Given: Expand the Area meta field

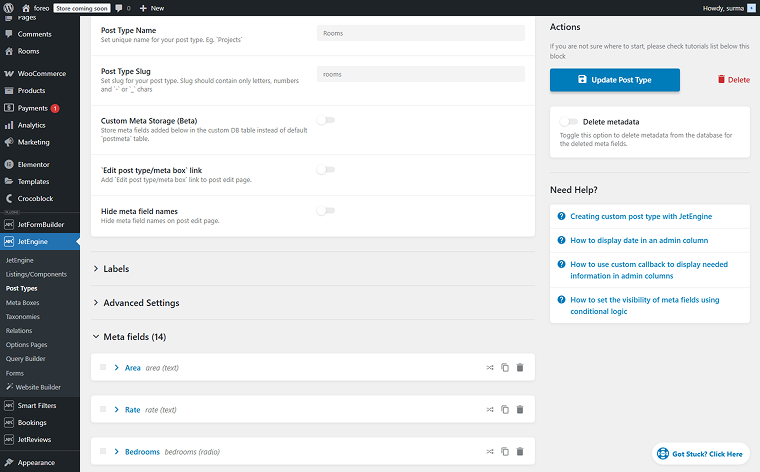Looking at the screenshot, I should click(116, 368).
